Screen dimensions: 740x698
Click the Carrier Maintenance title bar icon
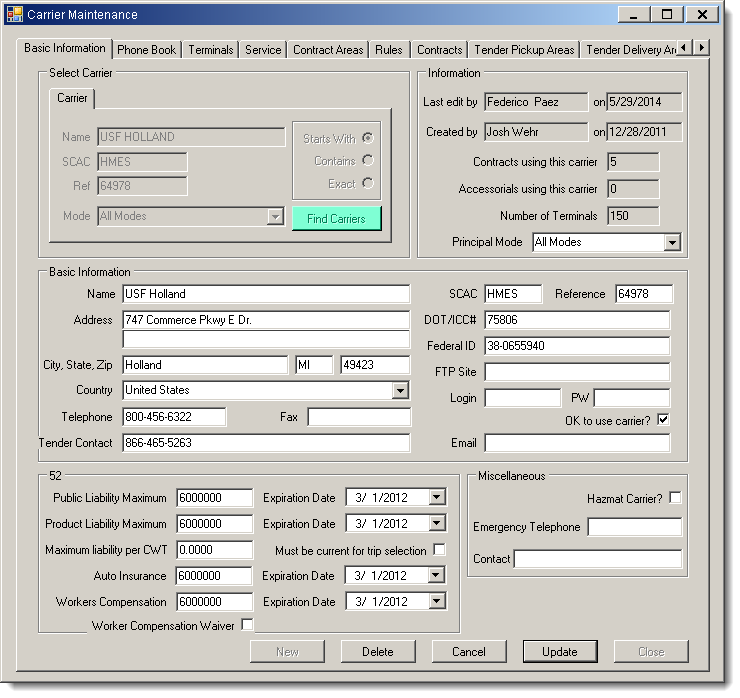[x=15, y=14]
